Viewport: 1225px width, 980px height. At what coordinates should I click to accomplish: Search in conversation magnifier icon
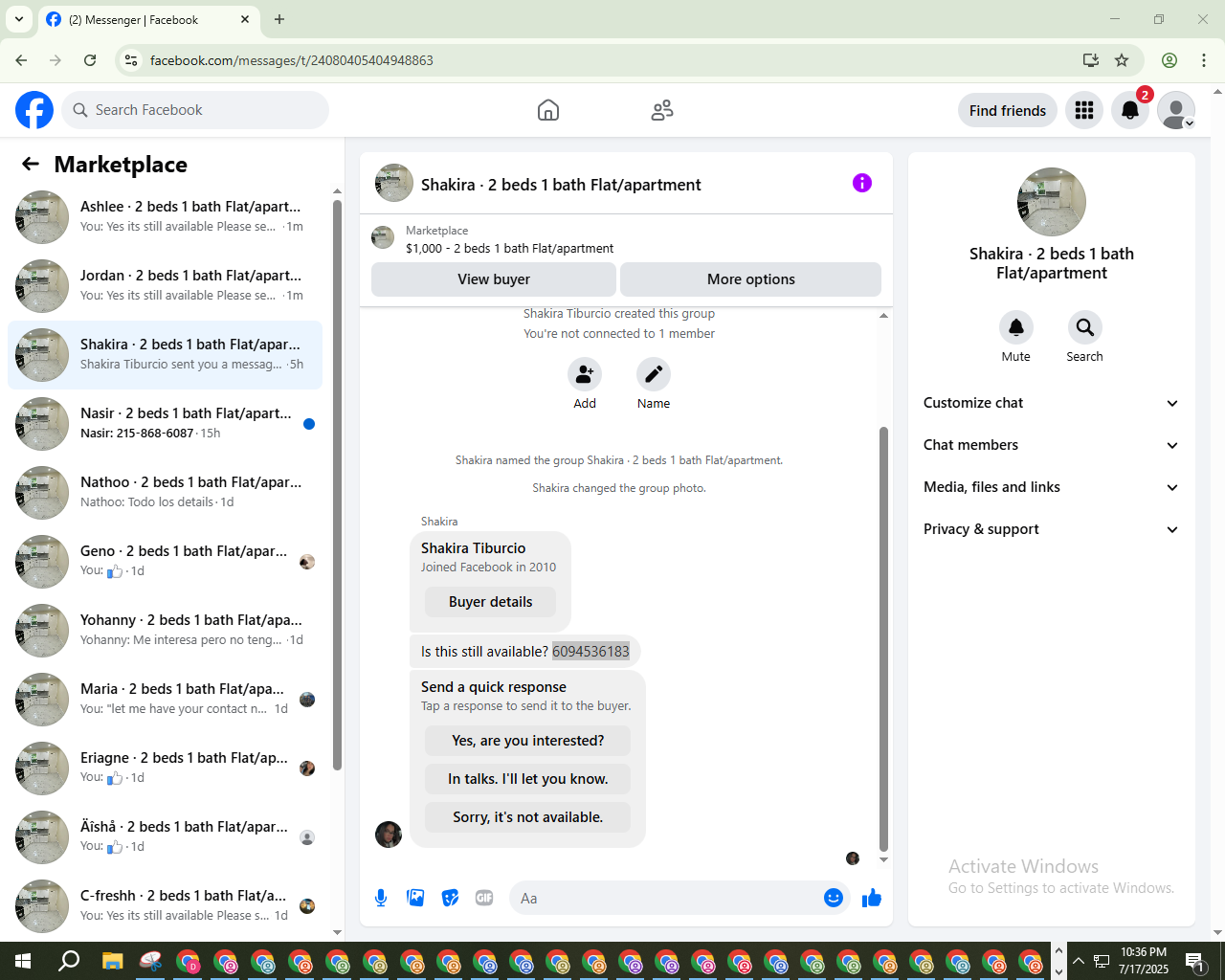click(x=1085, y=327)
